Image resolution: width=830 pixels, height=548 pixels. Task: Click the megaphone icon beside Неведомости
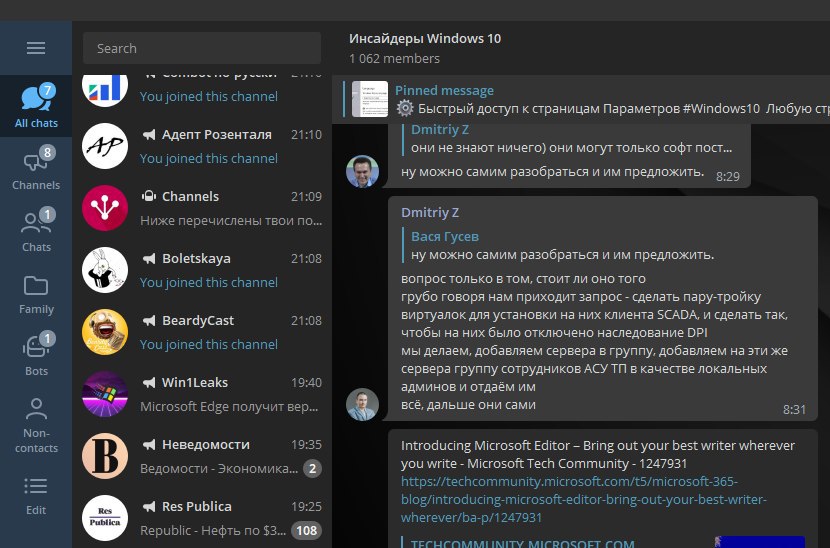pyautogui.click(x=149, y=445)
